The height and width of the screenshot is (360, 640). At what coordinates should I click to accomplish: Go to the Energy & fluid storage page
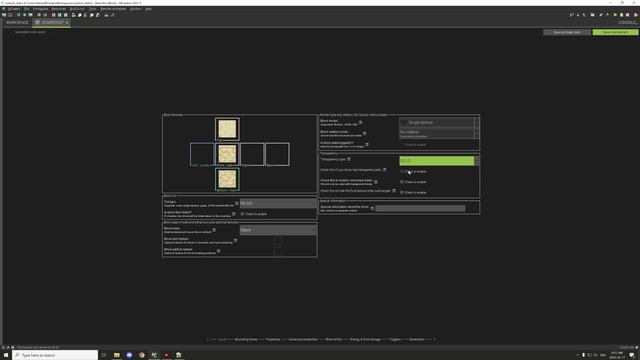365,339
